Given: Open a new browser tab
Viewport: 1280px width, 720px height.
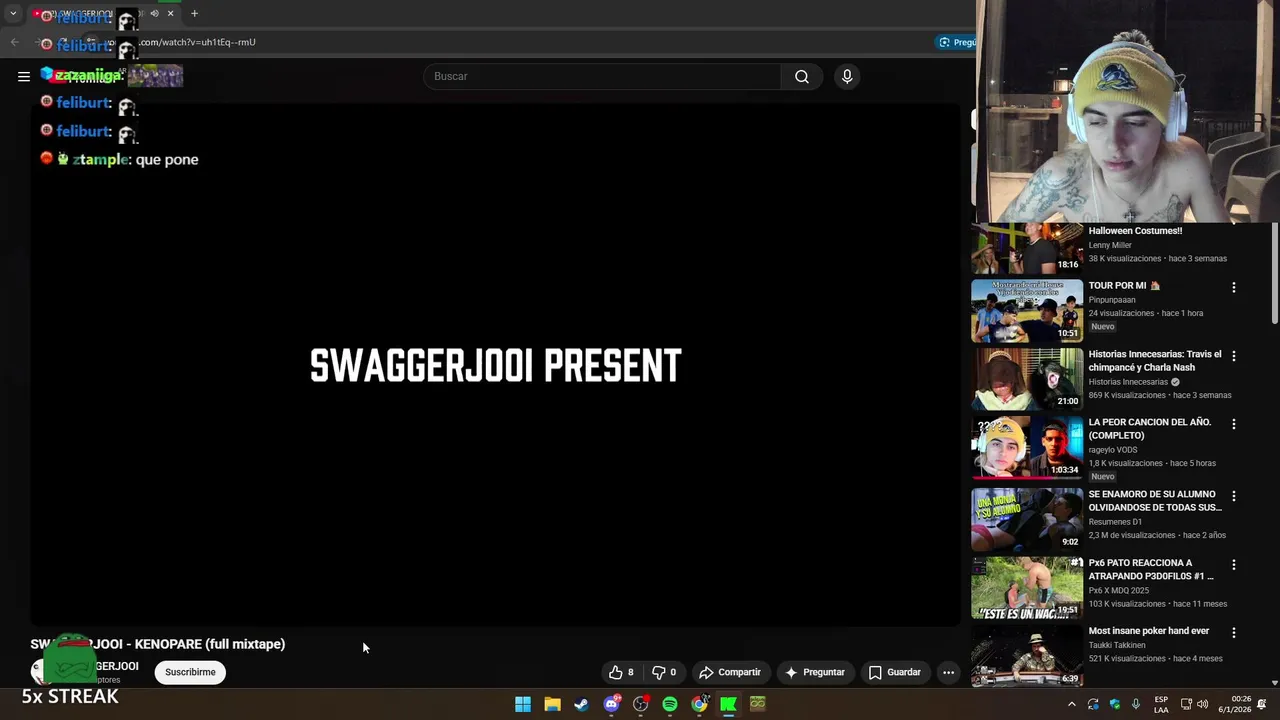Looking at the screenshot, I should click(x=194, y=14).
